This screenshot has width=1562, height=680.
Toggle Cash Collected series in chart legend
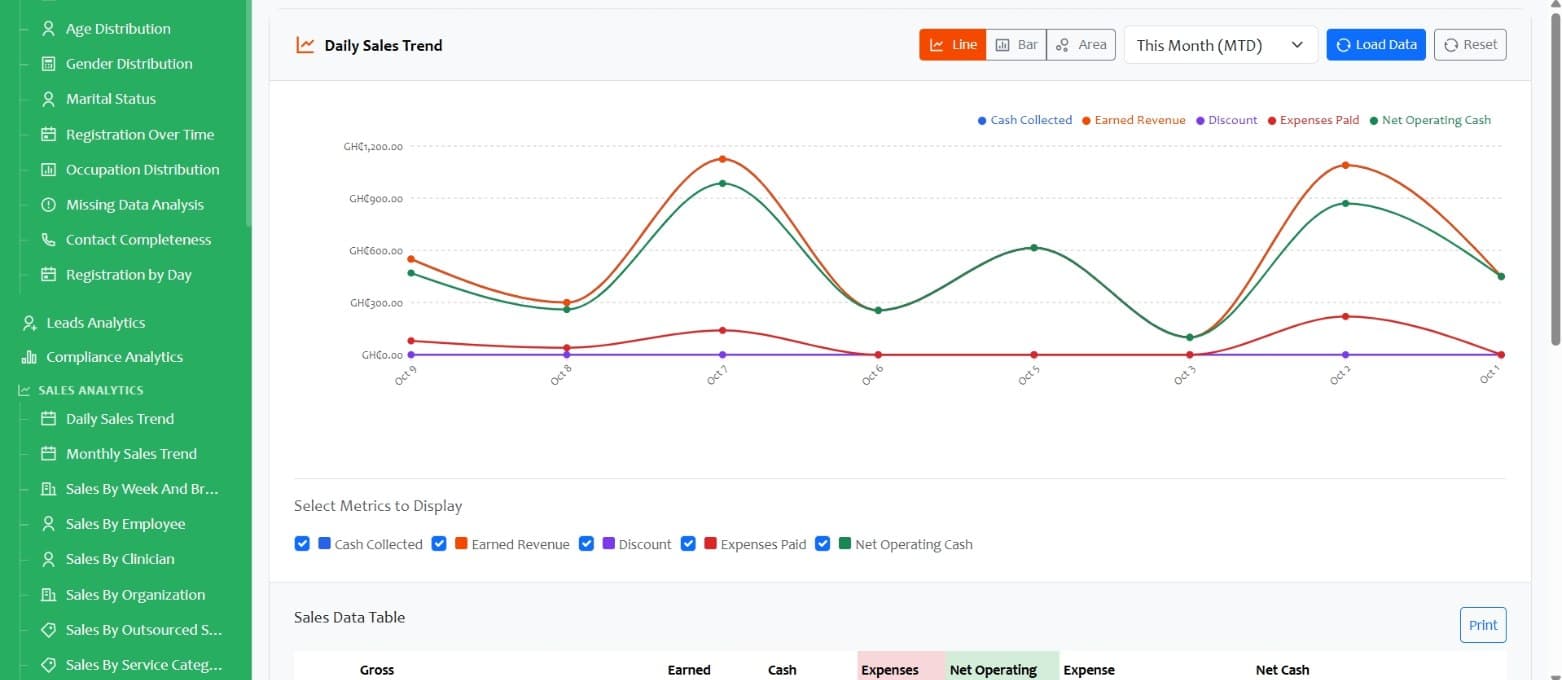pyautogui.click(x=1025, y=120)
